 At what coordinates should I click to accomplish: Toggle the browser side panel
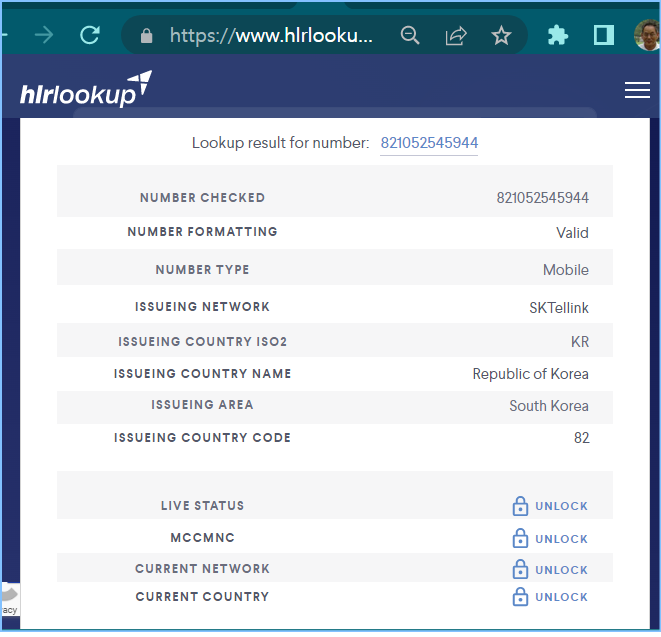point(603,36)
